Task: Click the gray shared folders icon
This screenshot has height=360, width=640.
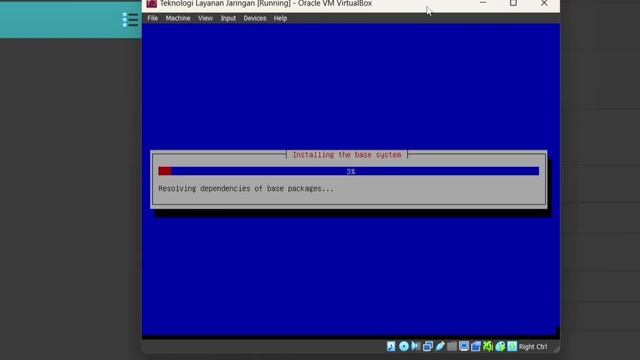Action: [452, 347]
